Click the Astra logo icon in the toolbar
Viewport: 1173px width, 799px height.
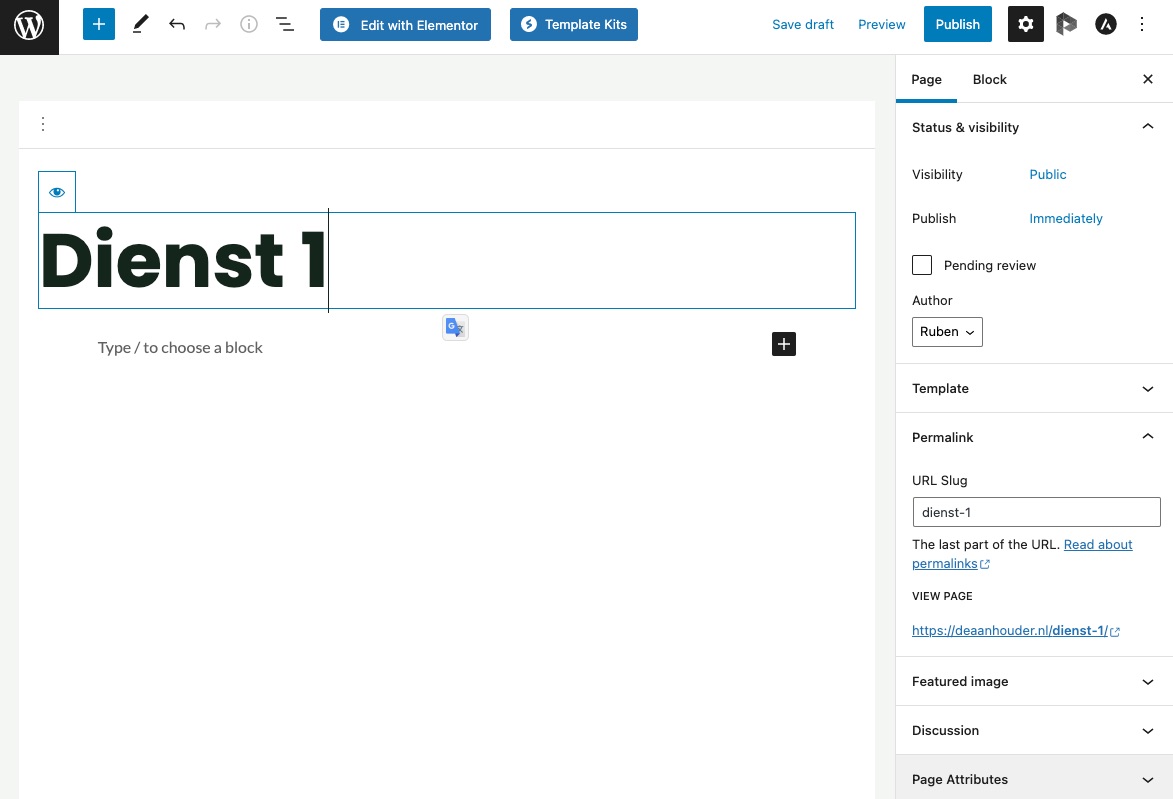[x=1106, y=23]
